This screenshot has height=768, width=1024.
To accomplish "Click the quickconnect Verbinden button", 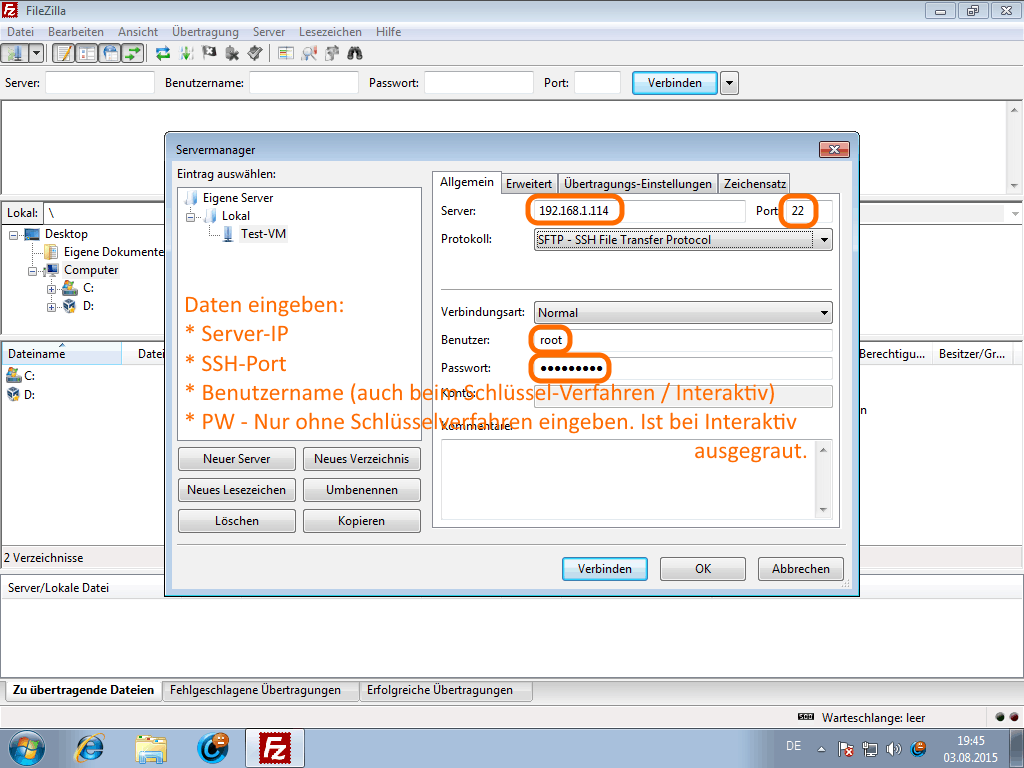I will 675,83.
